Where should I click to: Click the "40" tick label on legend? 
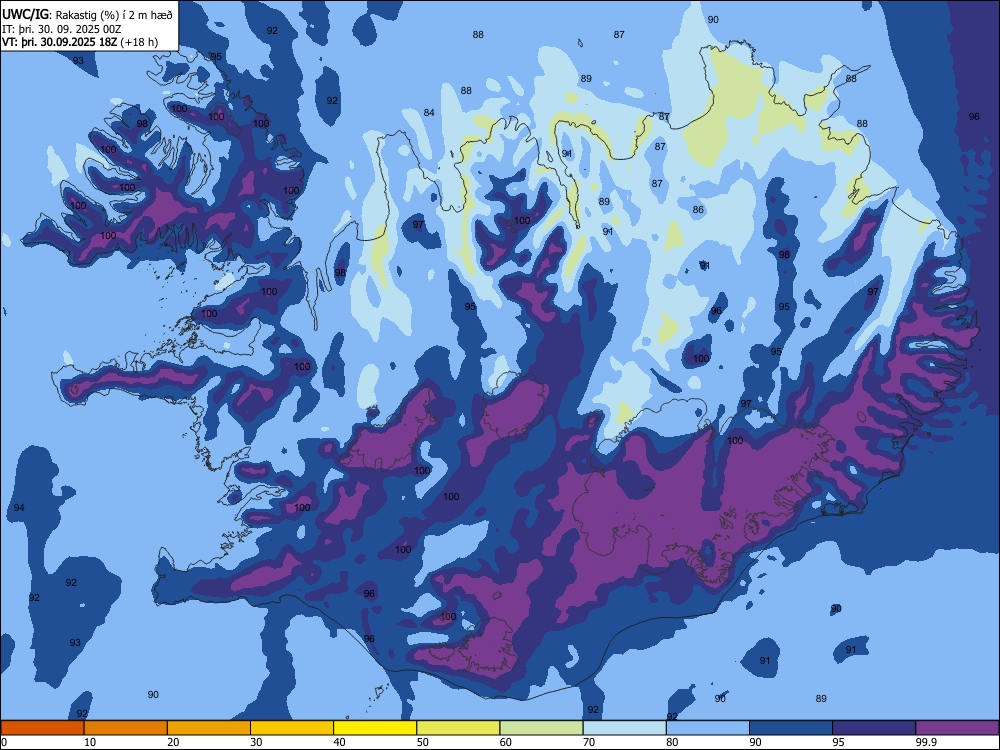click(x=339, y=742)
